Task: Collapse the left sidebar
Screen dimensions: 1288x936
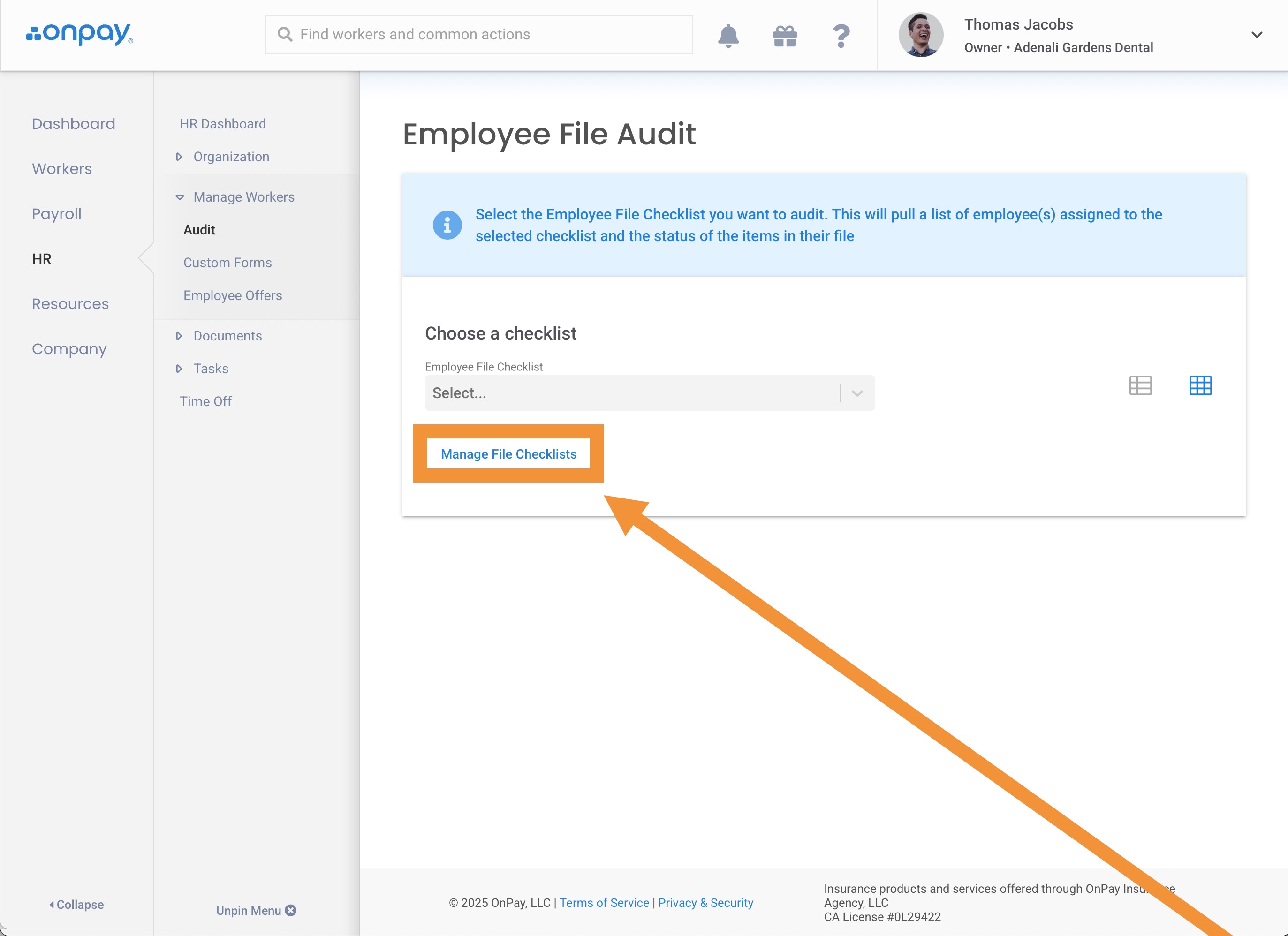Action: 76,904
